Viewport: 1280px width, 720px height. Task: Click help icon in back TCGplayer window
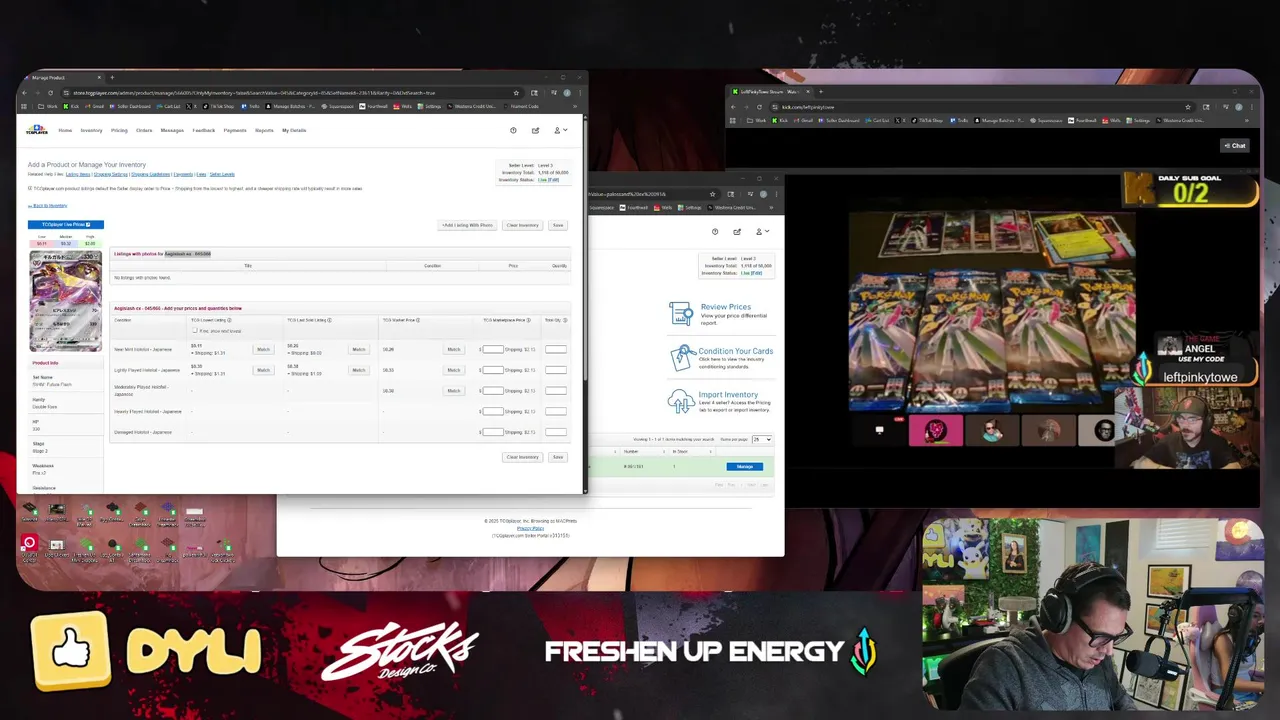point(714,232)
